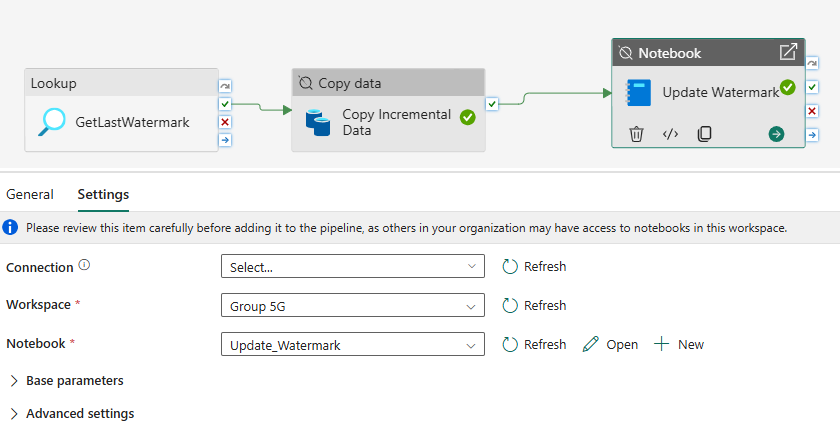The height and width of the screenshot is (435, 840).
Task: Click the Copy data header label
Action: pyautogui.click(x=349, y=83)
